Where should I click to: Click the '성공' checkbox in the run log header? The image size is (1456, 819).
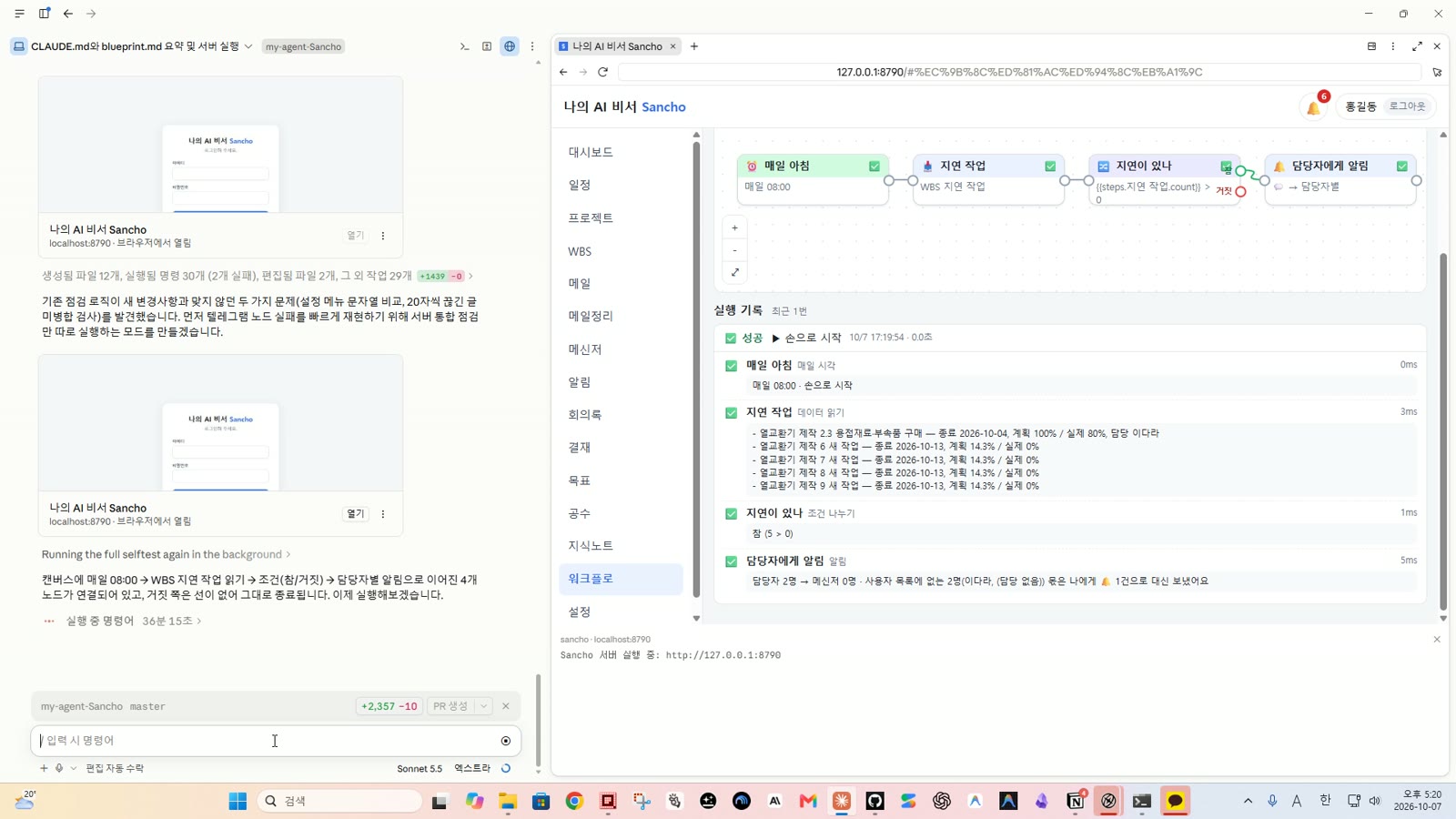click(x=731, y=339)
